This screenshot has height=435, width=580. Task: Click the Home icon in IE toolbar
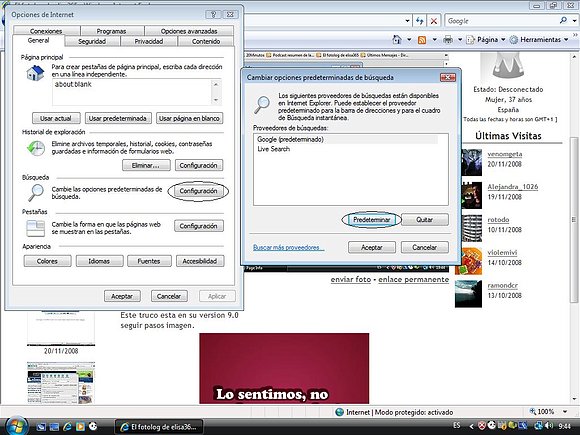click(x=397, y=39)
